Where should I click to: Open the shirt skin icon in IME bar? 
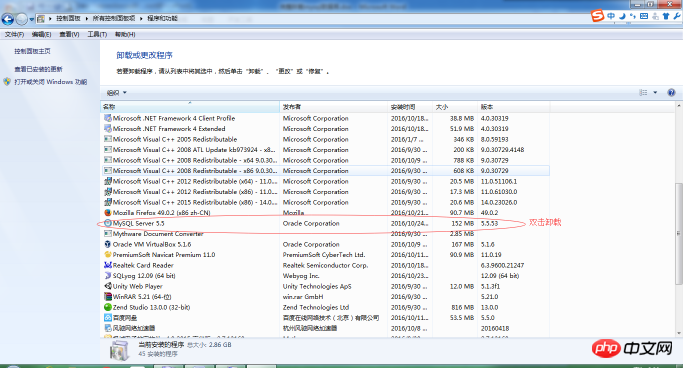(666, 16)
